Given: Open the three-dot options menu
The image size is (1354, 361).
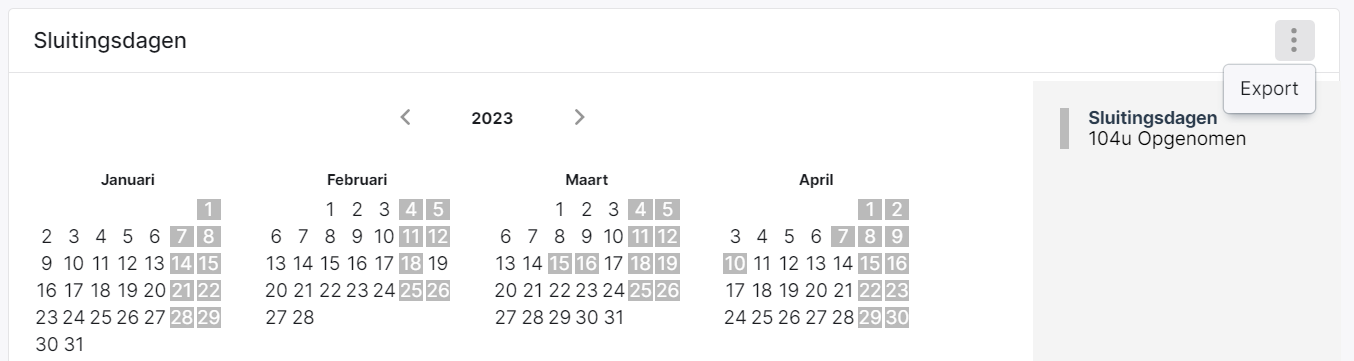Looking at the screenshot, I should [x=1294, y=41].
